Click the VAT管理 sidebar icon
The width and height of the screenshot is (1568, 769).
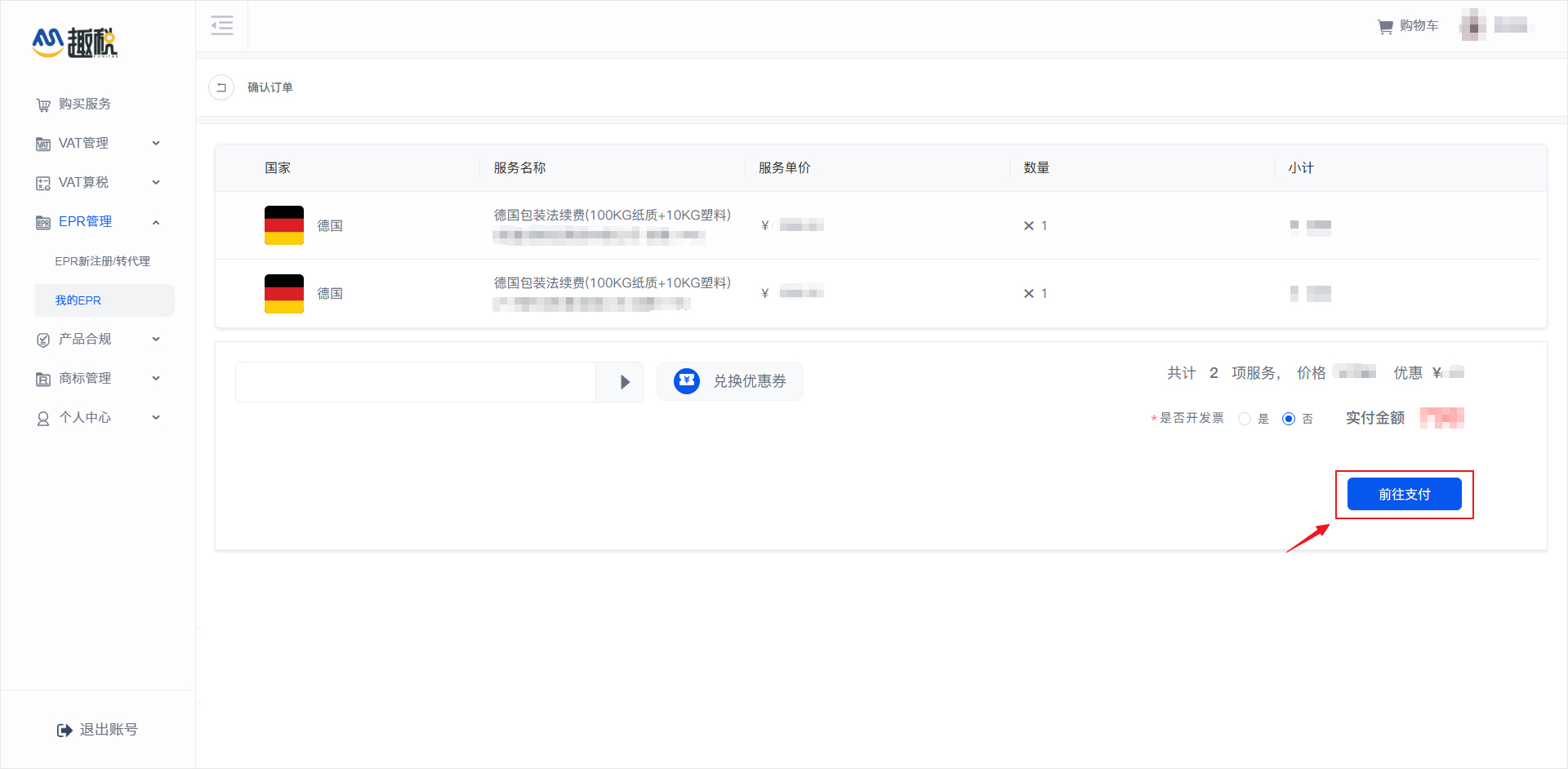click(43, 143)
